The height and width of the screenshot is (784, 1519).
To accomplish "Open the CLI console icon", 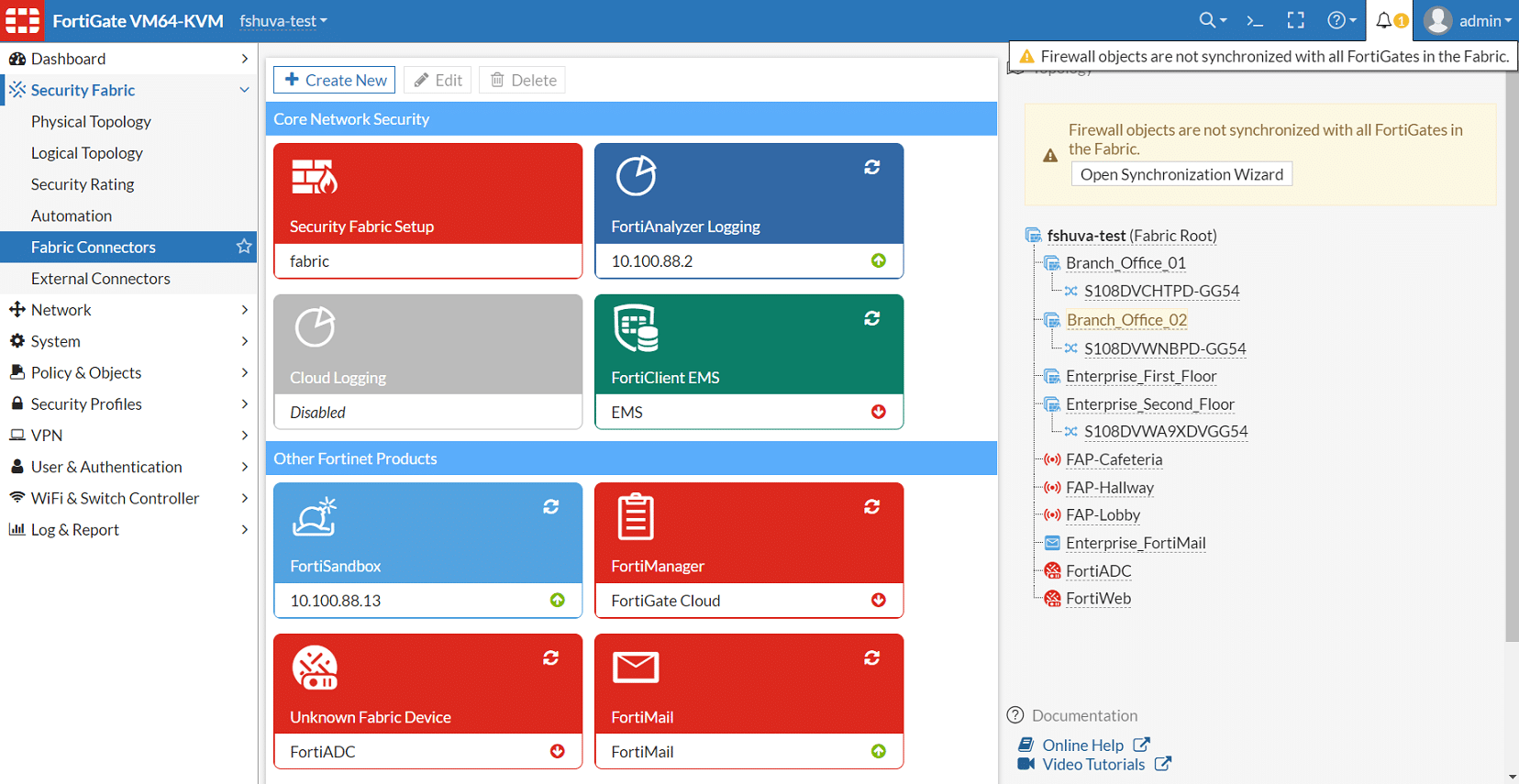I will pos(1255,20).
